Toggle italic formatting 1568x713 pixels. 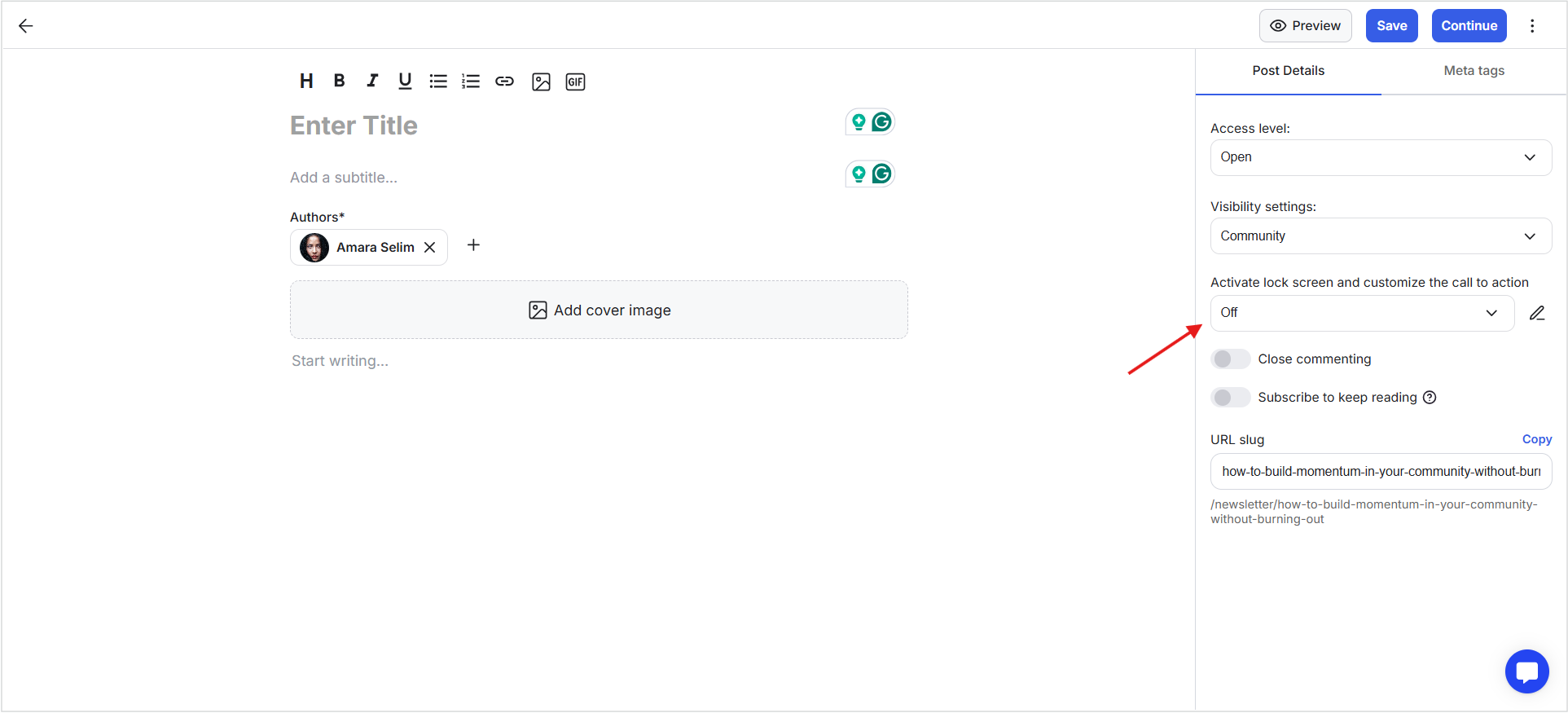tap(372, 81)
